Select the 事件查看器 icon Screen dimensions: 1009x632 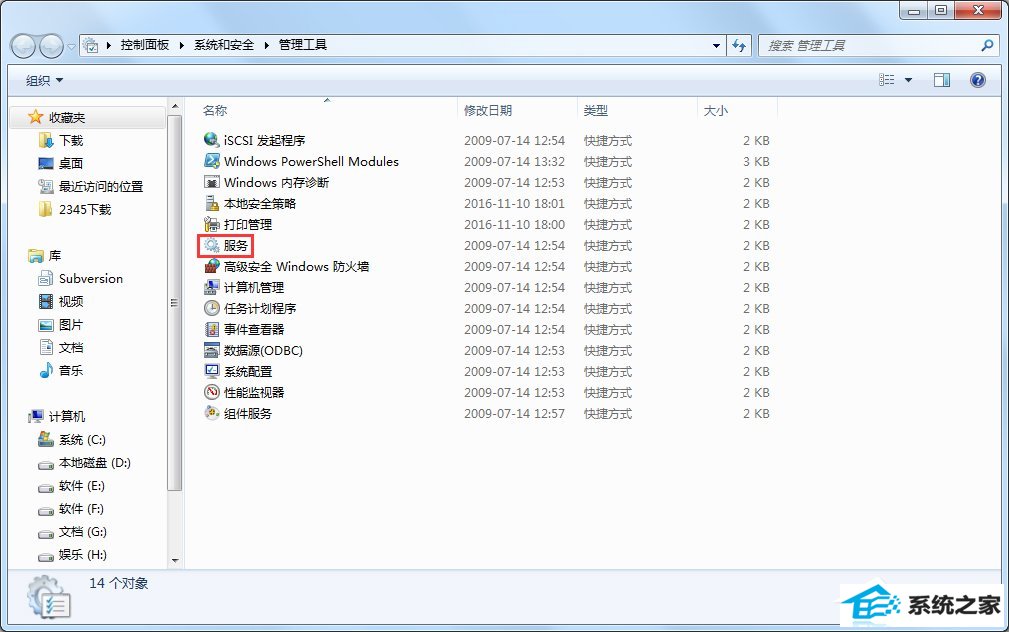pyautogui.click(x=211, y=329)
